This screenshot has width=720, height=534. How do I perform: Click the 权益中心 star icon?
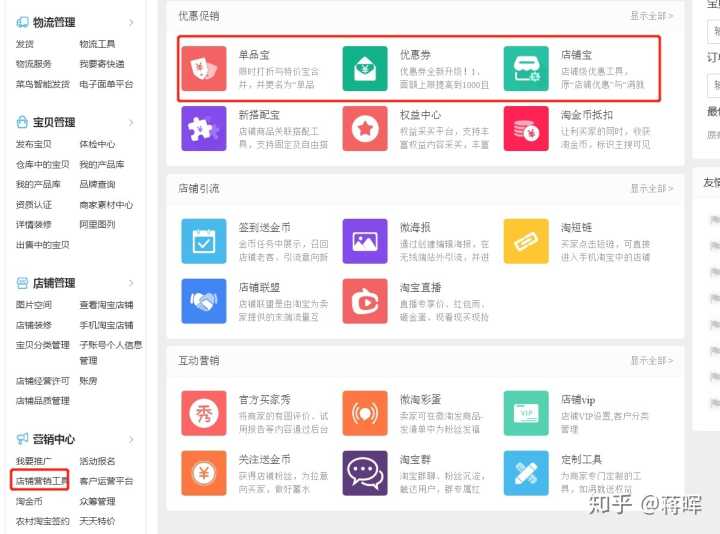pyautogui.click(x=365, y=129)
